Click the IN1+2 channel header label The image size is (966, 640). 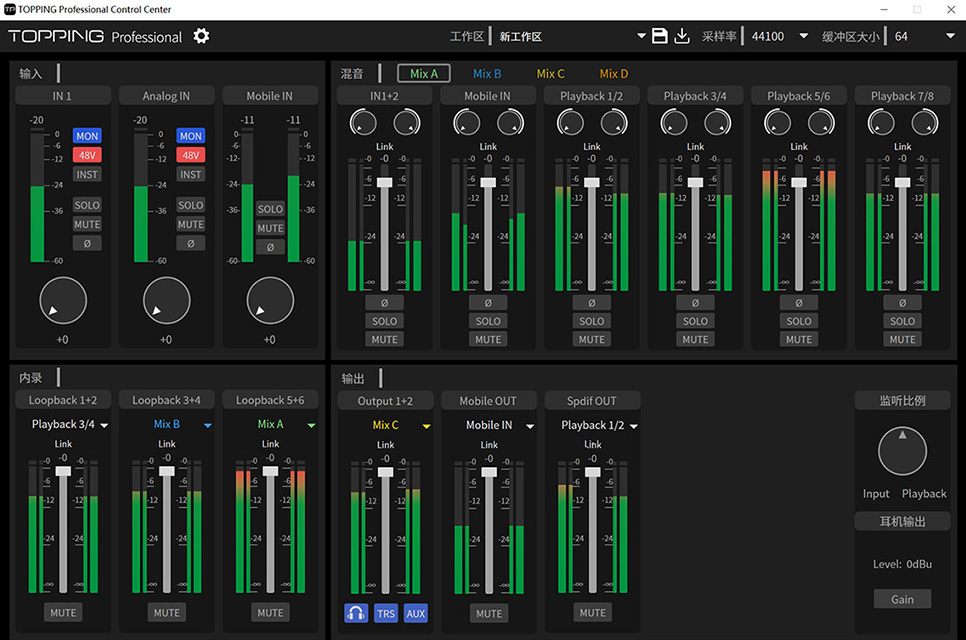(384, 95)
